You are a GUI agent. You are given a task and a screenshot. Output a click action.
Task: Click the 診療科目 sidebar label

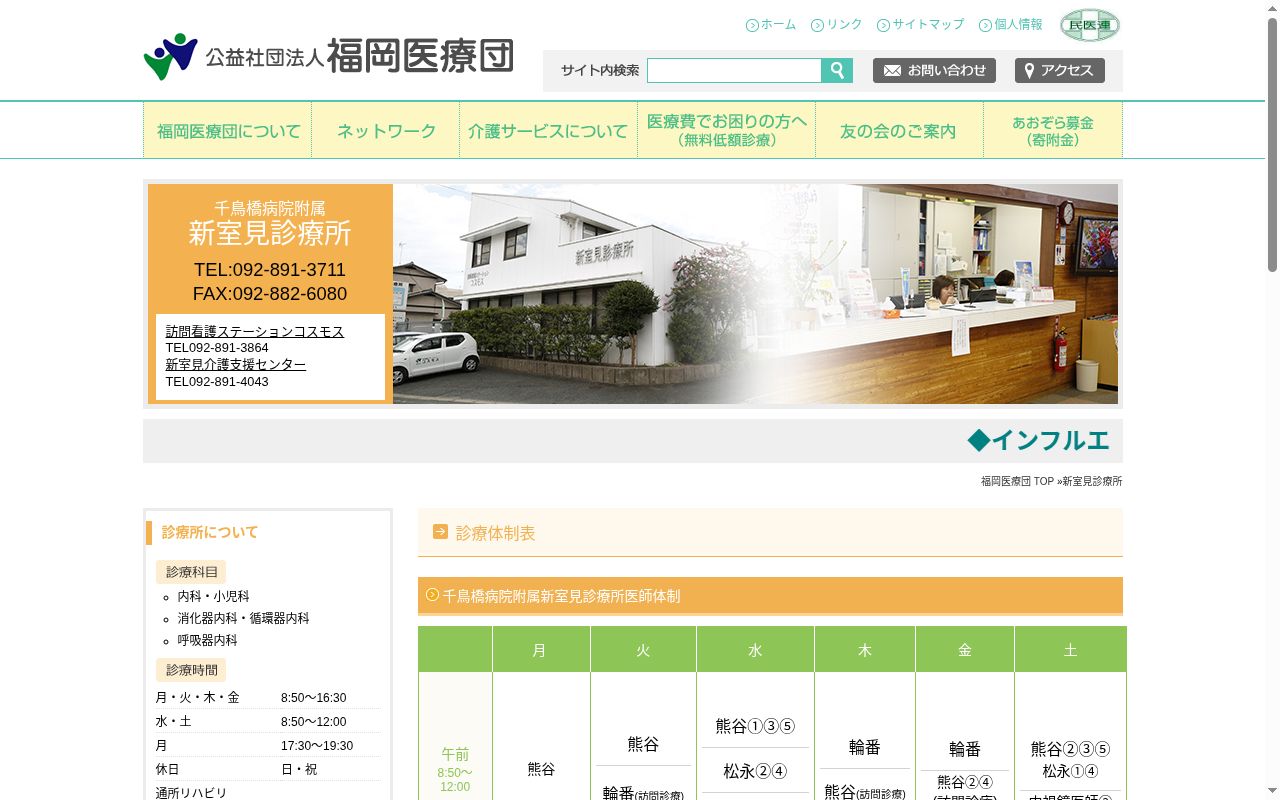pos(191,572)
